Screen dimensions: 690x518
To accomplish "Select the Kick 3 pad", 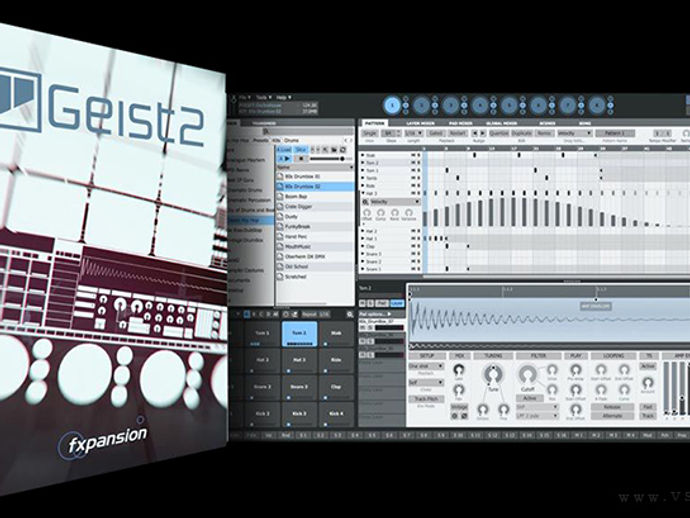I will pos(299,414).
